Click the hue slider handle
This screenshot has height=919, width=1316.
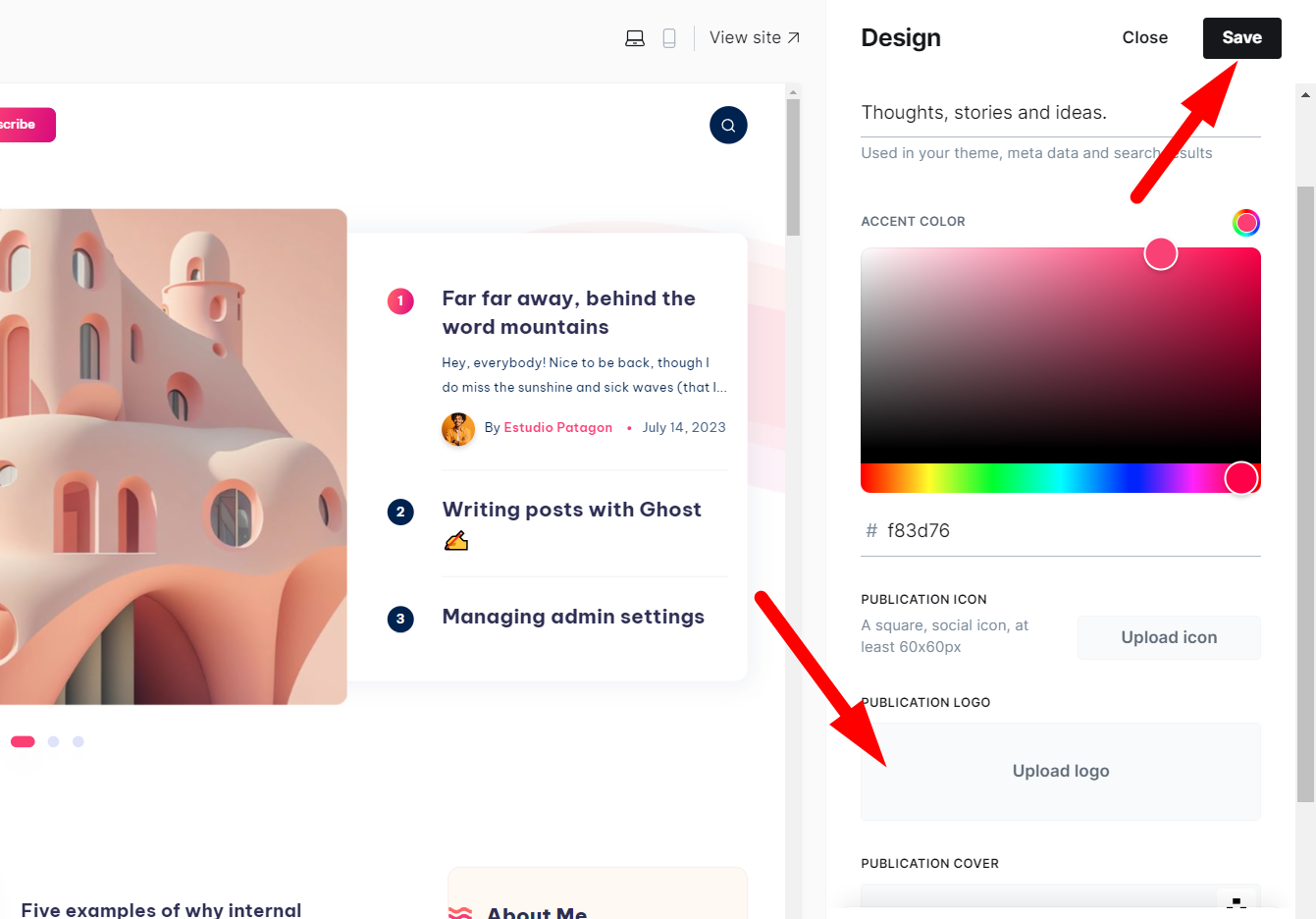(1240, 478)
